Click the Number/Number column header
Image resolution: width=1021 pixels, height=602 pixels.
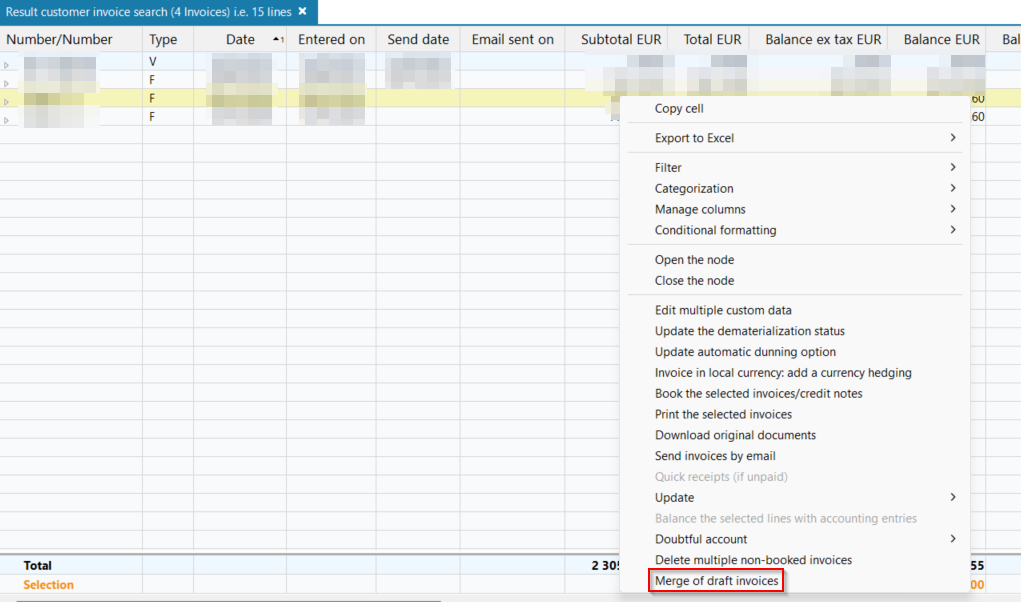coord(60,40)
